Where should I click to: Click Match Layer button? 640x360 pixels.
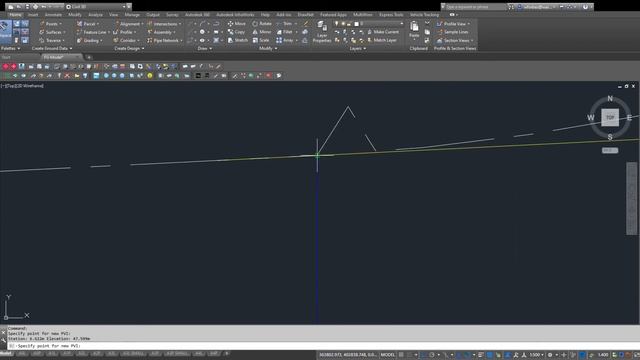tap(382, 40)
